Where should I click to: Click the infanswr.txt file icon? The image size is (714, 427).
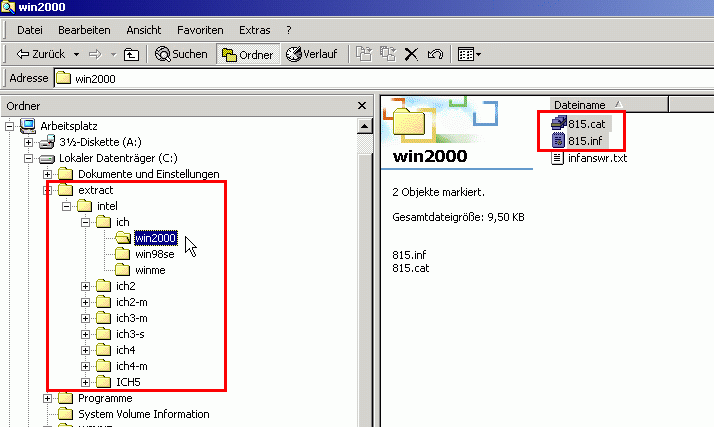[x=557, y=158]
